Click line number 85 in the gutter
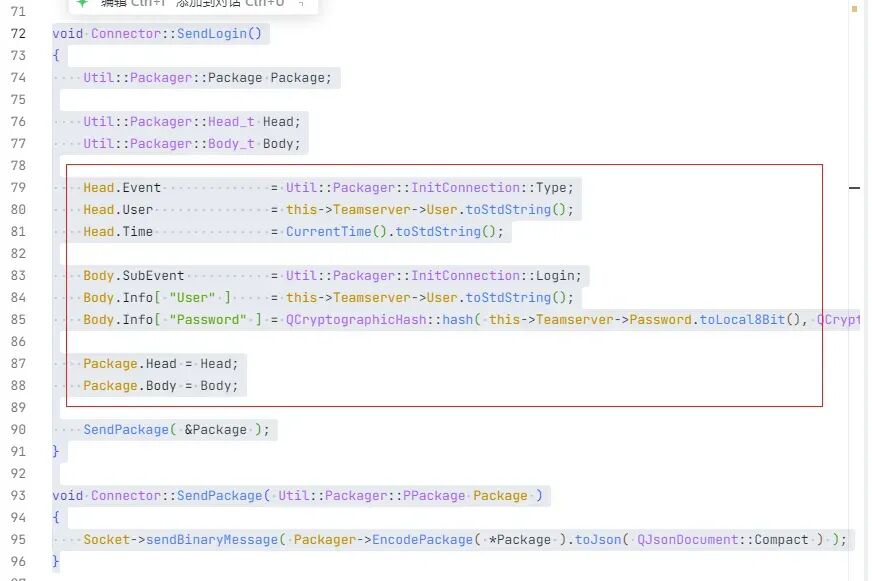 18,320
